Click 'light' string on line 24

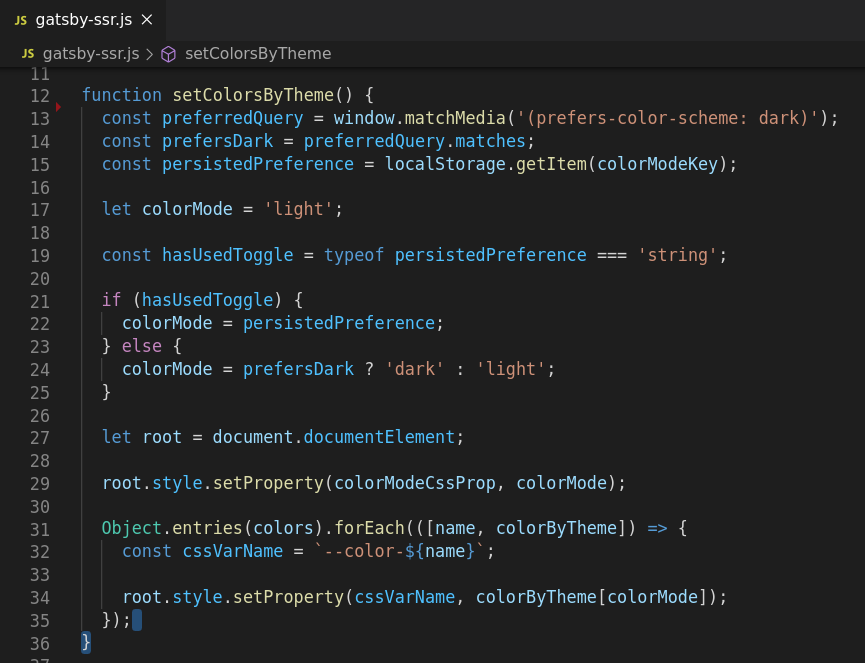pos(510,369)
